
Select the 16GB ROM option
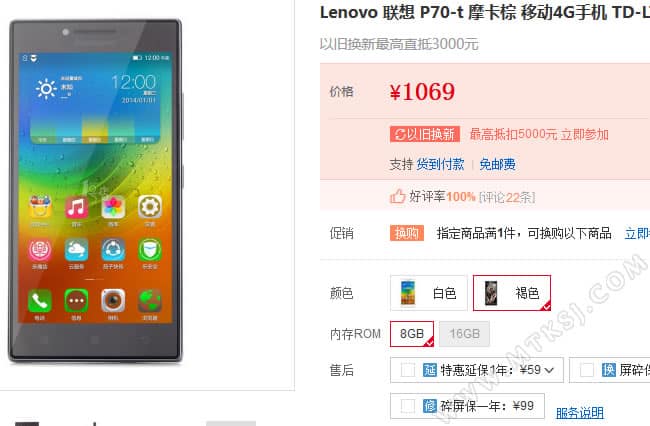[x=465, y=334]
